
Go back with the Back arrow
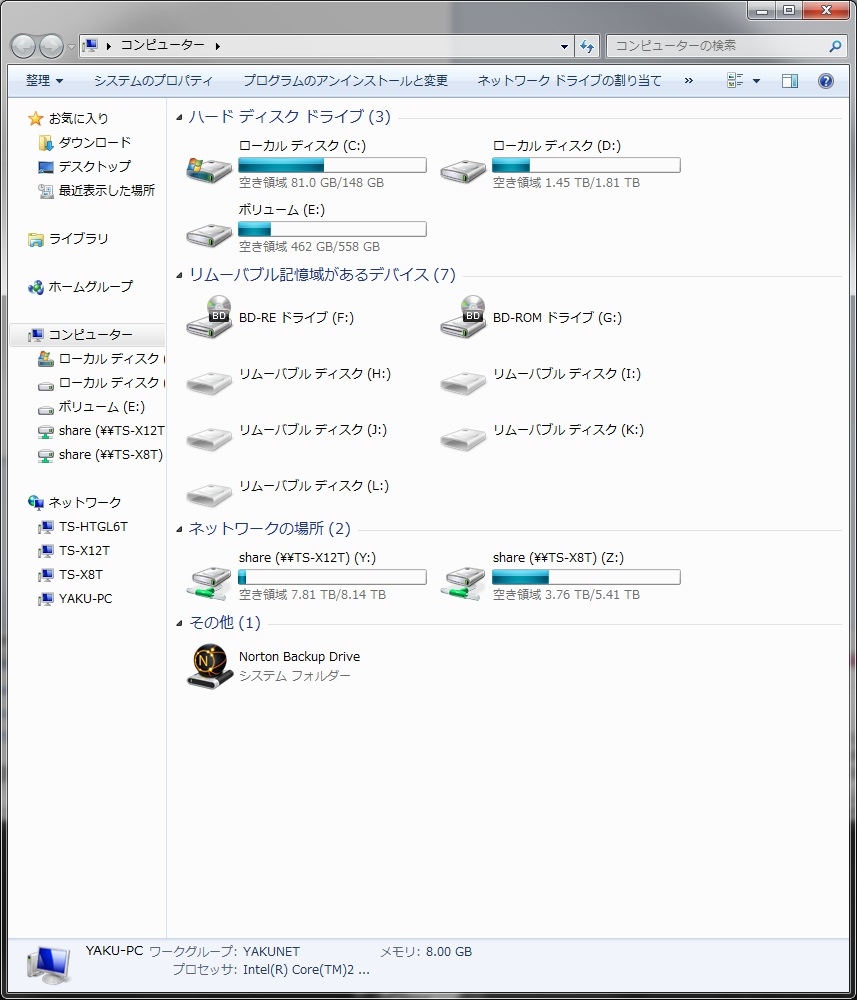(24, 46)
